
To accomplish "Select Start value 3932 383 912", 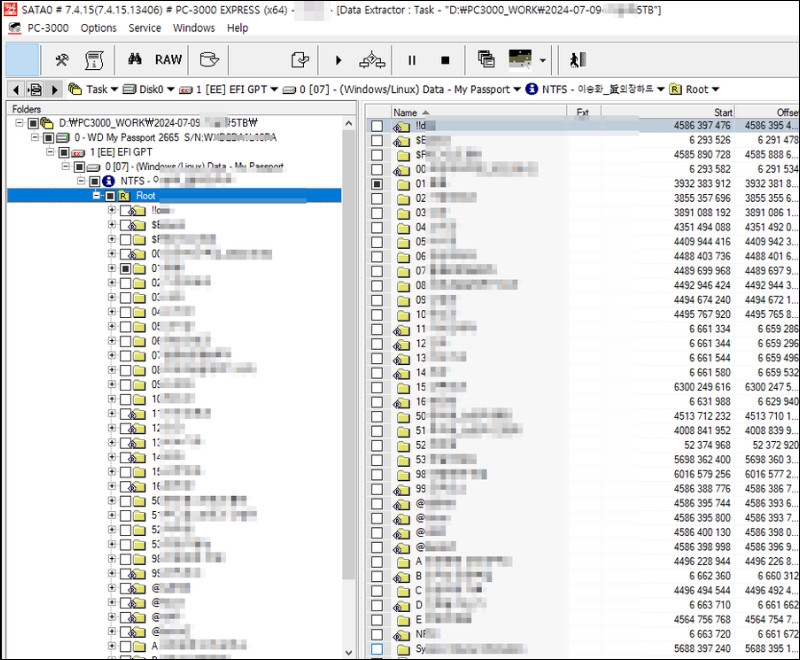I will (x=702, y=184).
